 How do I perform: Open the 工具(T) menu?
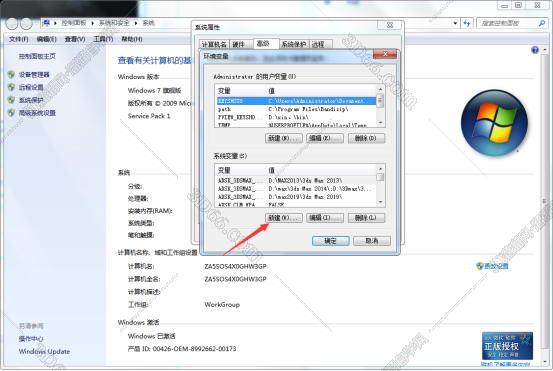[x=103, y=39]
